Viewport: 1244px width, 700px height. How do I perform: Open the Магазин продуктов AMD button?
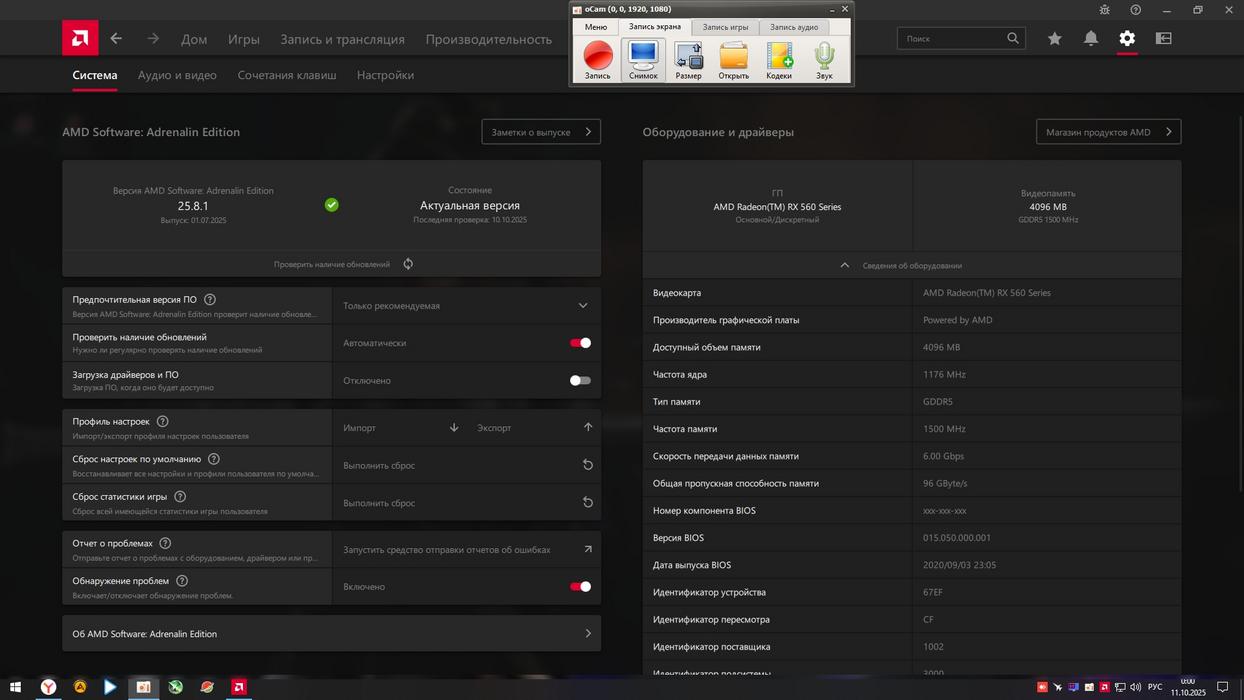pos(1108,132)
